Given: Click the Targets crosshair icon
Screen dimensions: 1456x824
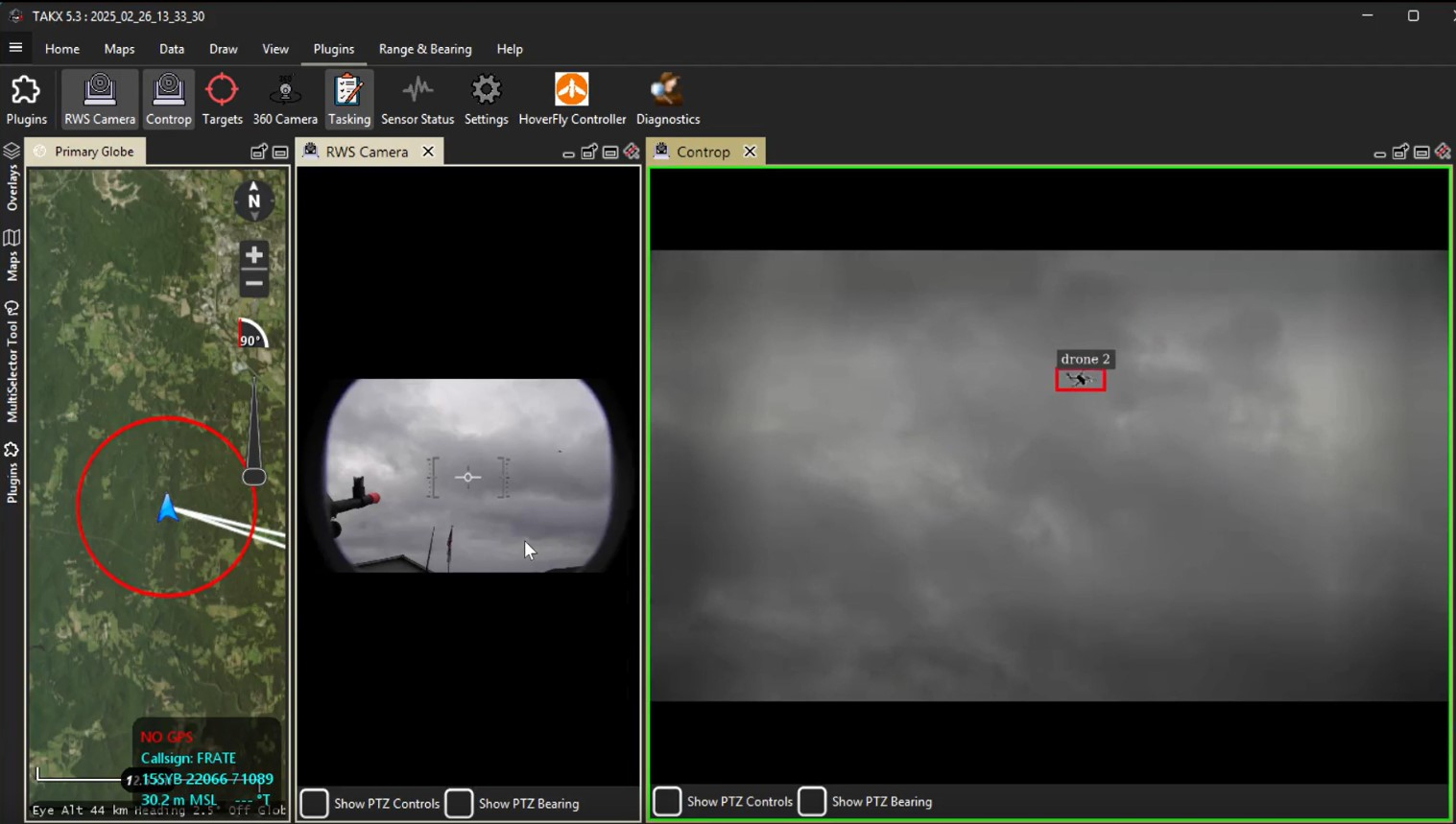Looking at the screenshot, I should 222,99.
